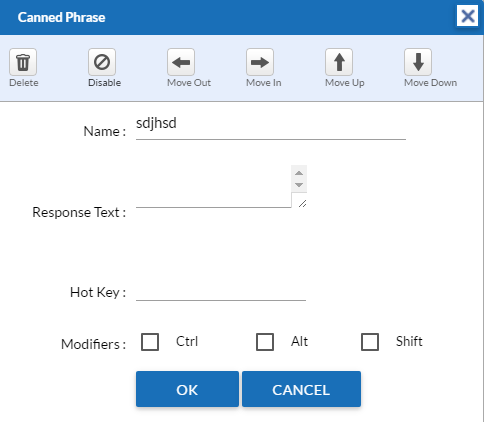The height and width of the screenshot is (422, 484).
Task: Select the Hot Key input field
Action: click(221, 291)
